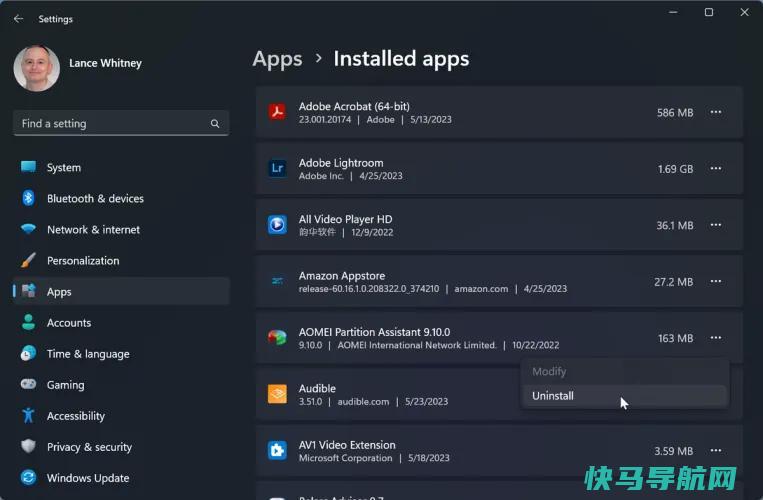This screenshot has height=500, width=763.
Task: Click the AOMEI Partition Assistant icon
Action: pos(277,337)
